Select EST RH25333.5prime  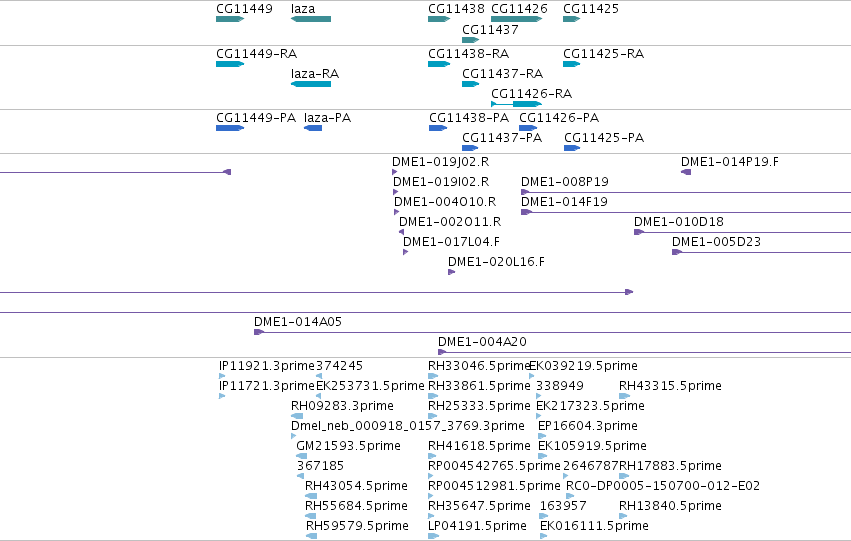(x=479, y=406)
